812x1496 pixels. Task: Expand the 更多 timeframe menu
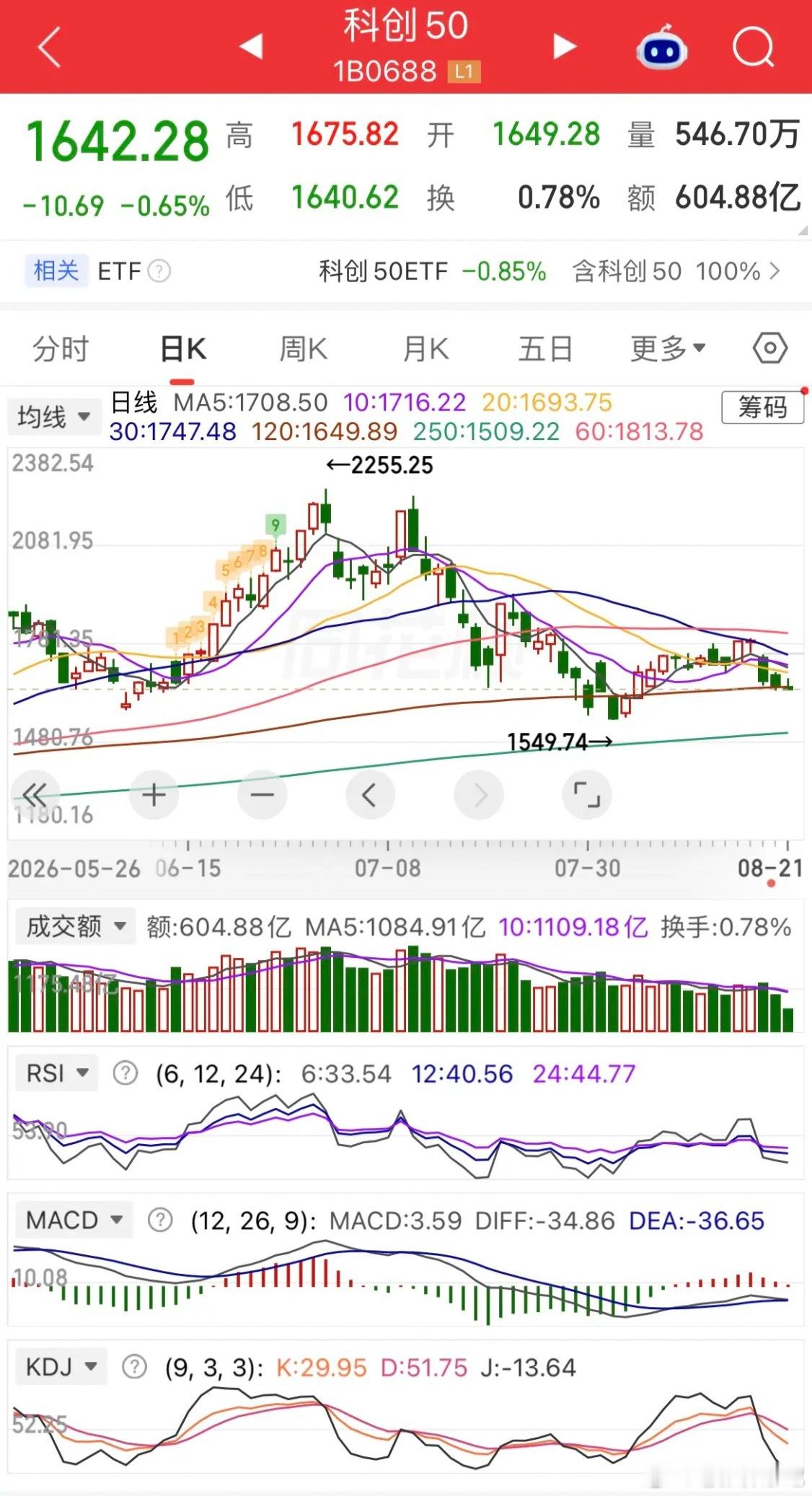pos(667,349)
